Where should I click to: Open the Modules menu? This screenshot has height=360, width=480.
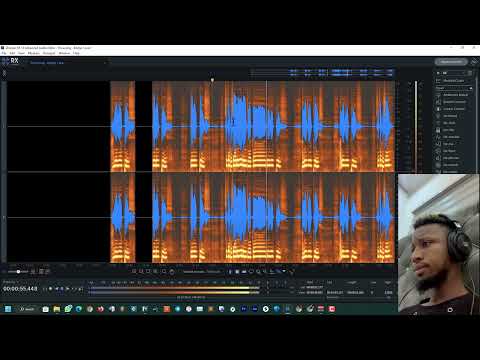pyautogui.click(x=34, y=53)
